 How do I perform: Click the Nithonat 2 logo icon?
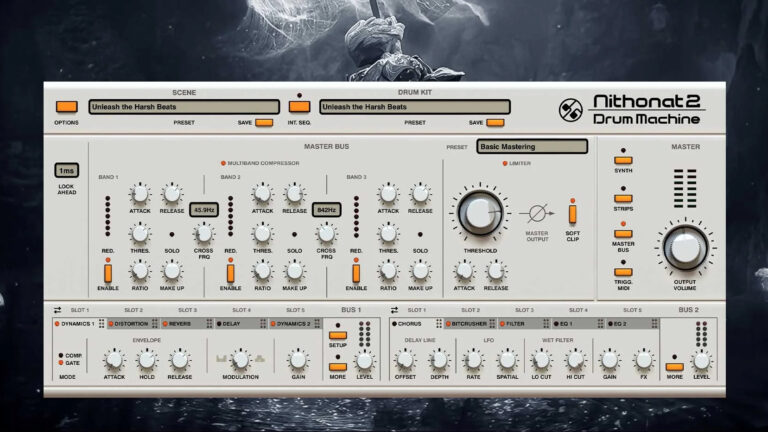coord(571,110)
